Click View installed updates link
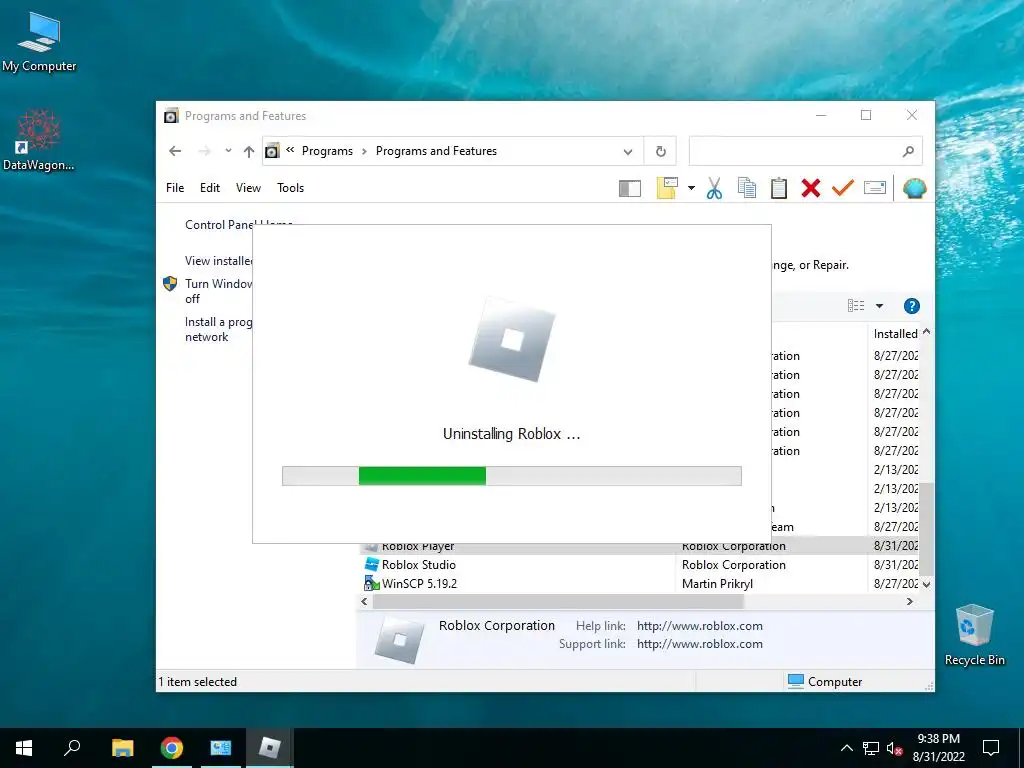 [219, 261]
